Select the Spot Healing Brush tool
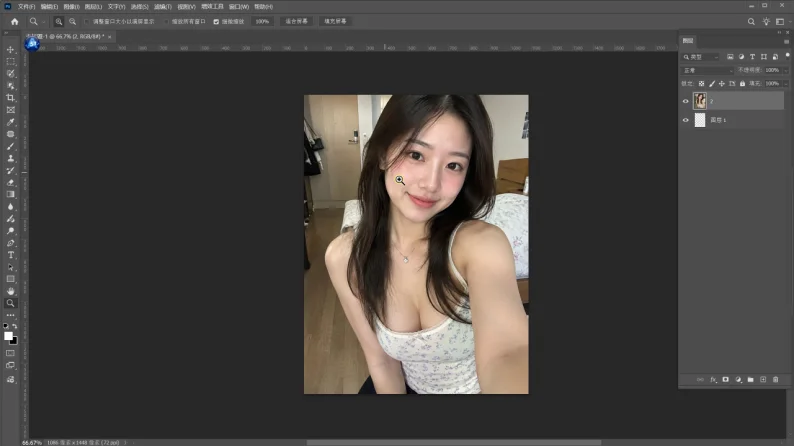This screenshot has width=794, height=447. point(11,134)
